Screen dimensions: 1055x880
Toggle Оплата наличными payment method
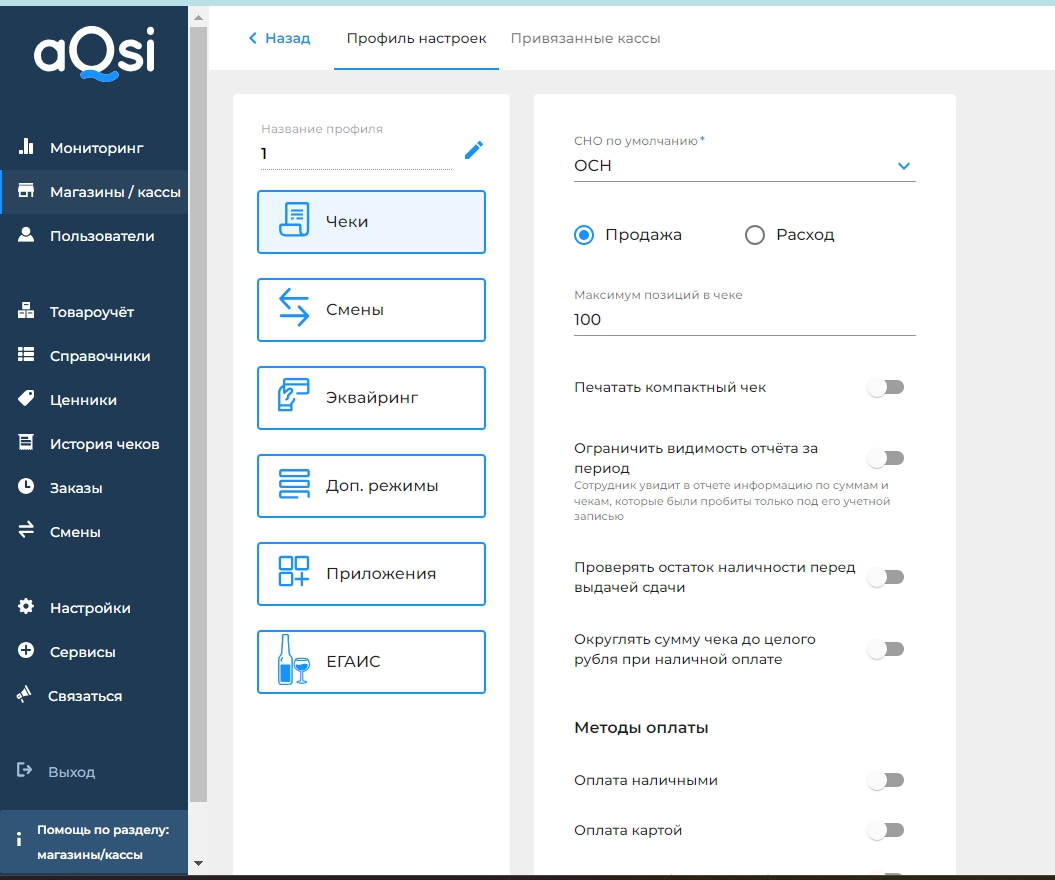pyautogui.click(x=886, y=780)
